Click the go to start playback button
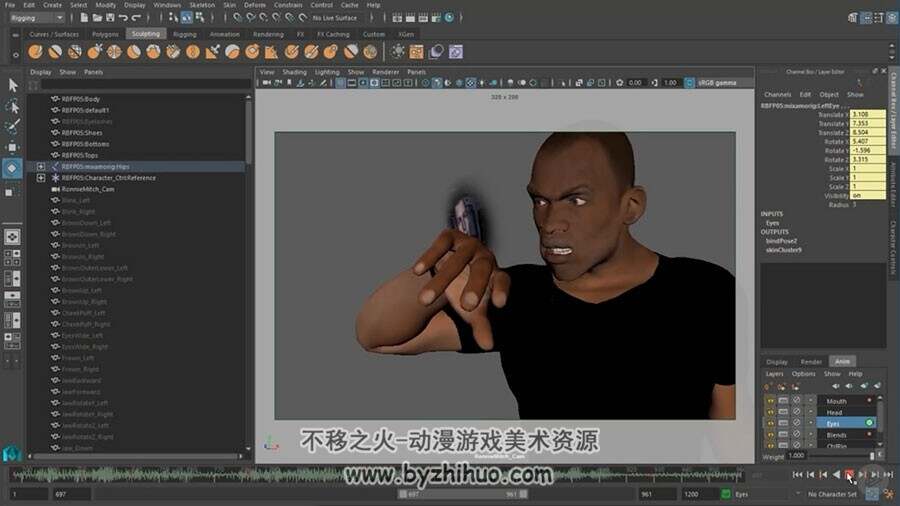 (797, 474)
